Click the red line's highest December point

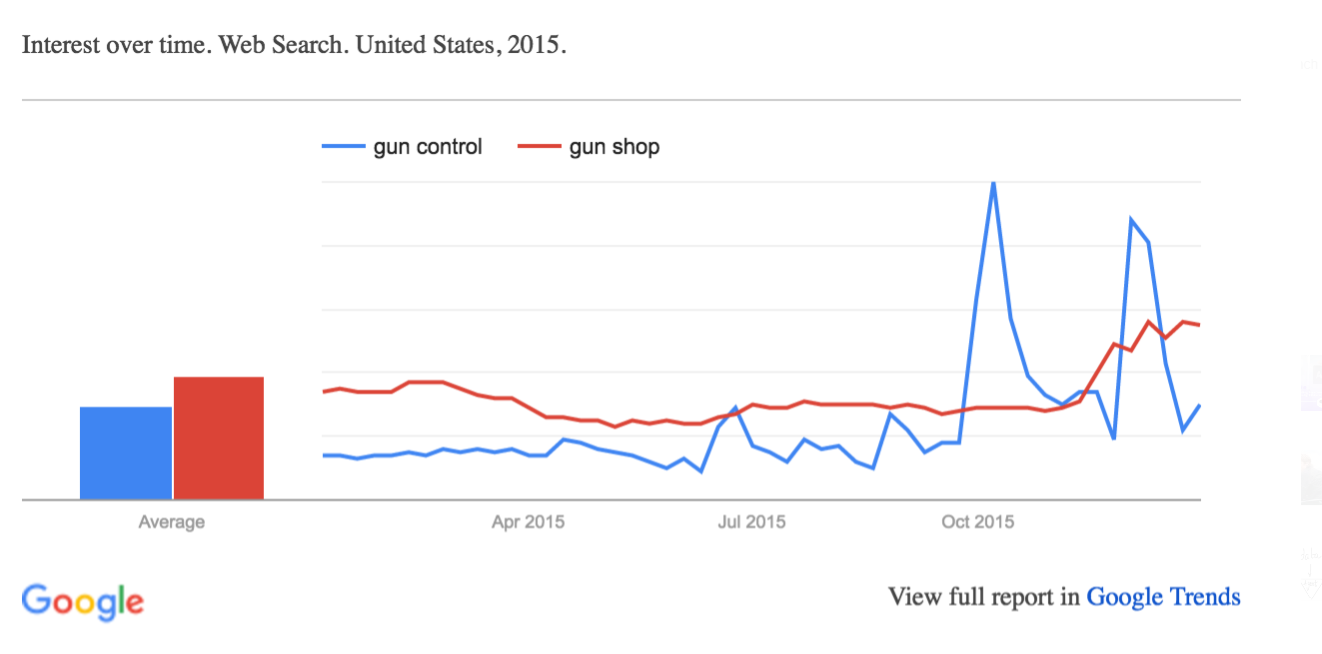(x=1149, y=321)
